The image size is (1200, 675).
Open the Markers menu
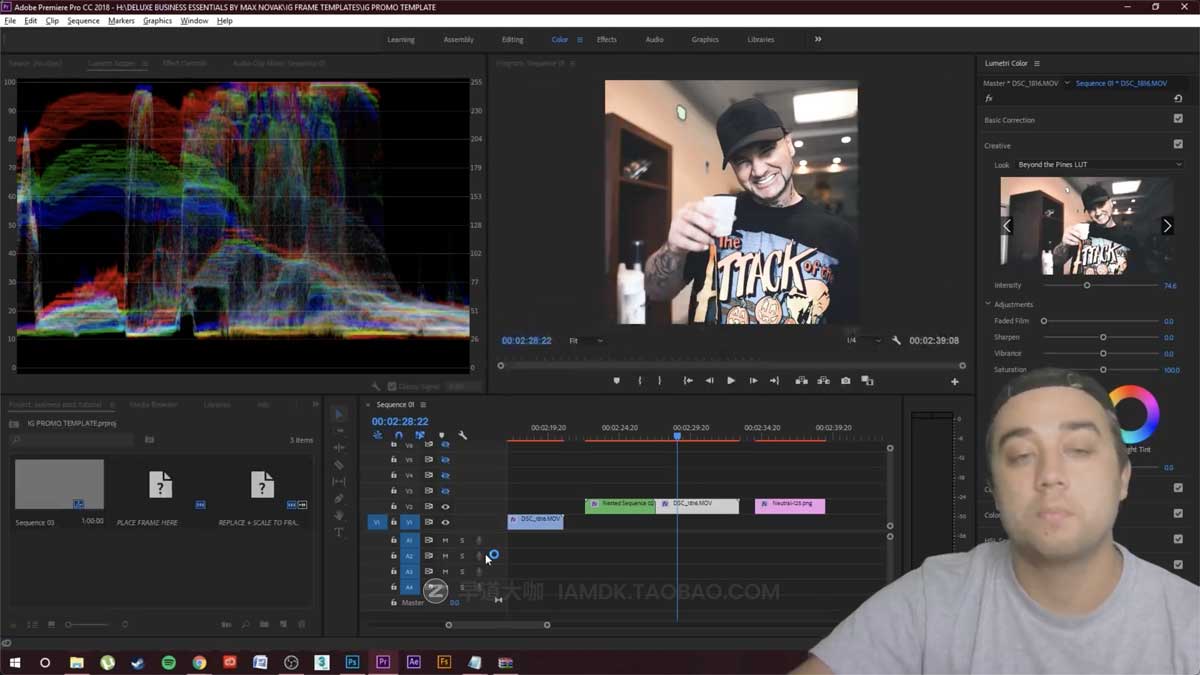coord(121,21)
